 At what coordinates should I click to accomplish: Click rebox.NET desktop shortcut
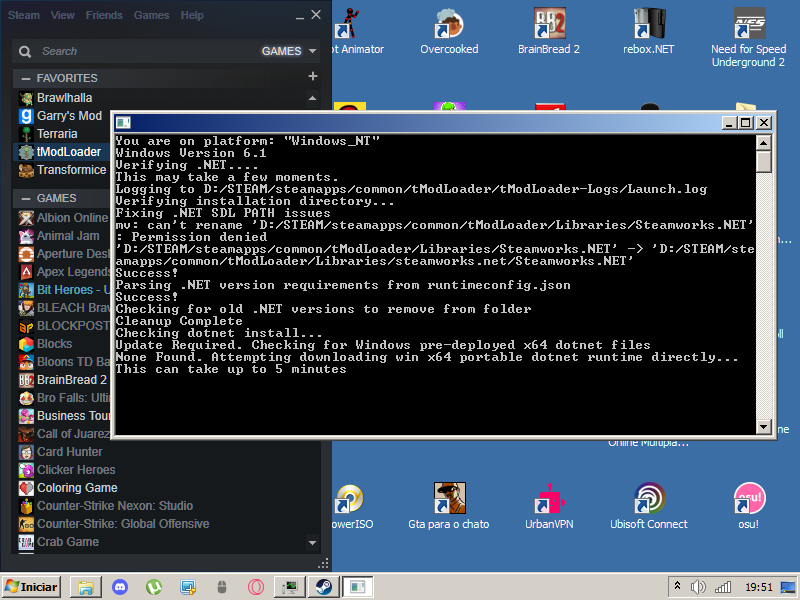pos(648,31)
